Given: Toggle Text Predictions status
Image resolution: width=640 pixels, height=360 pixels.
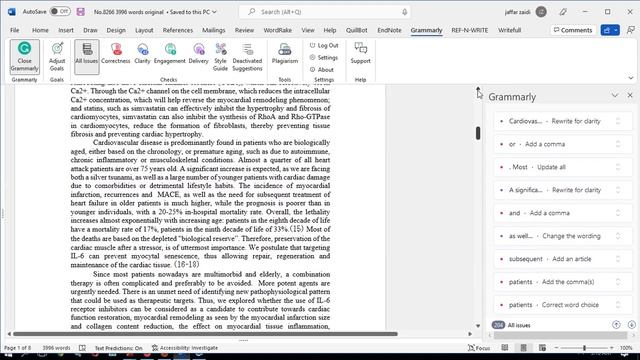Looking at the screenshot, I should [x=118, y=348].
